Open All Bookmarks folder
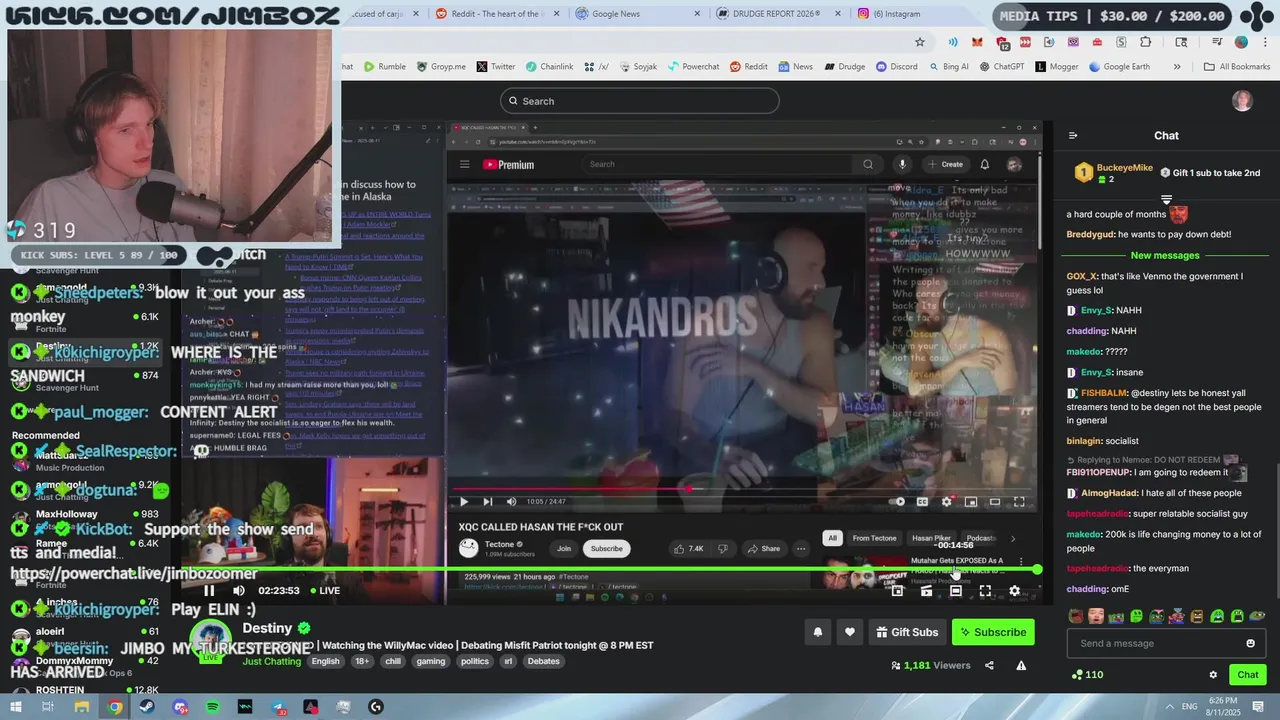The height and width of the screenshot is (720, 1280). tap(1237, 67)
